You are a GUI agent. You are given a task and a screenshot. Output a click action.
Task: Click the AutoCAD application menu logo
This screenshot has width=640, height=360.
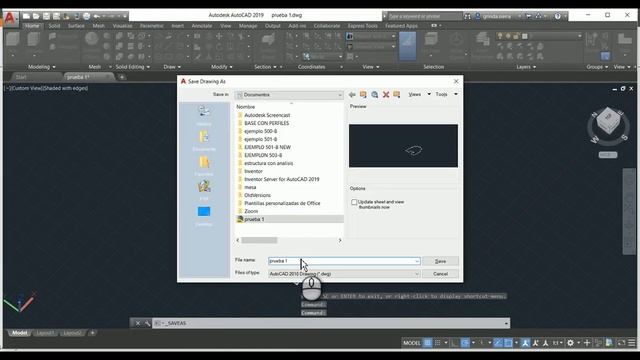click(x=10, y=18)
